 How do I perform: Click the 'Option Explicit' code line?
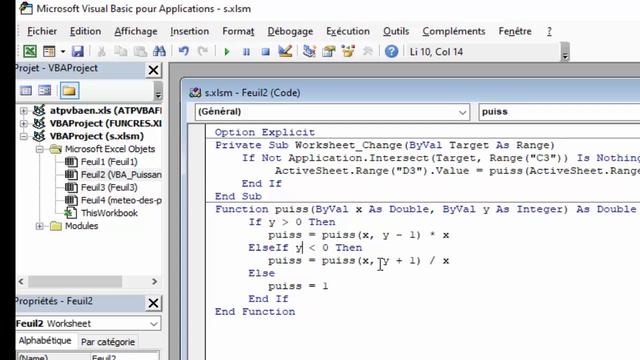click(265, 132)
